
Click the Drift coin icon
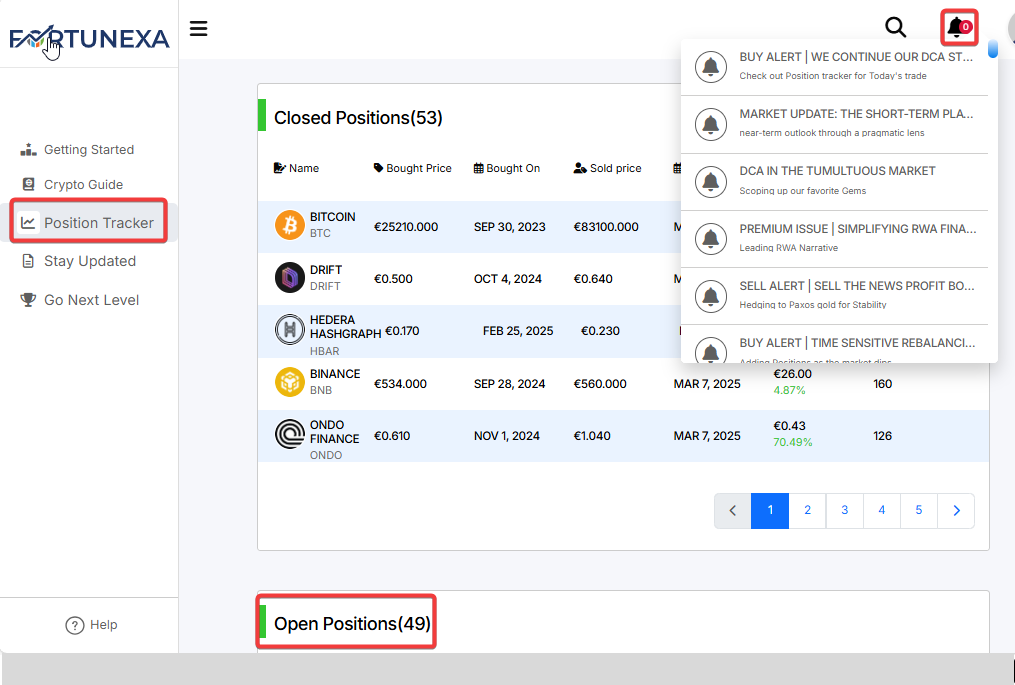tap(289, 278)
